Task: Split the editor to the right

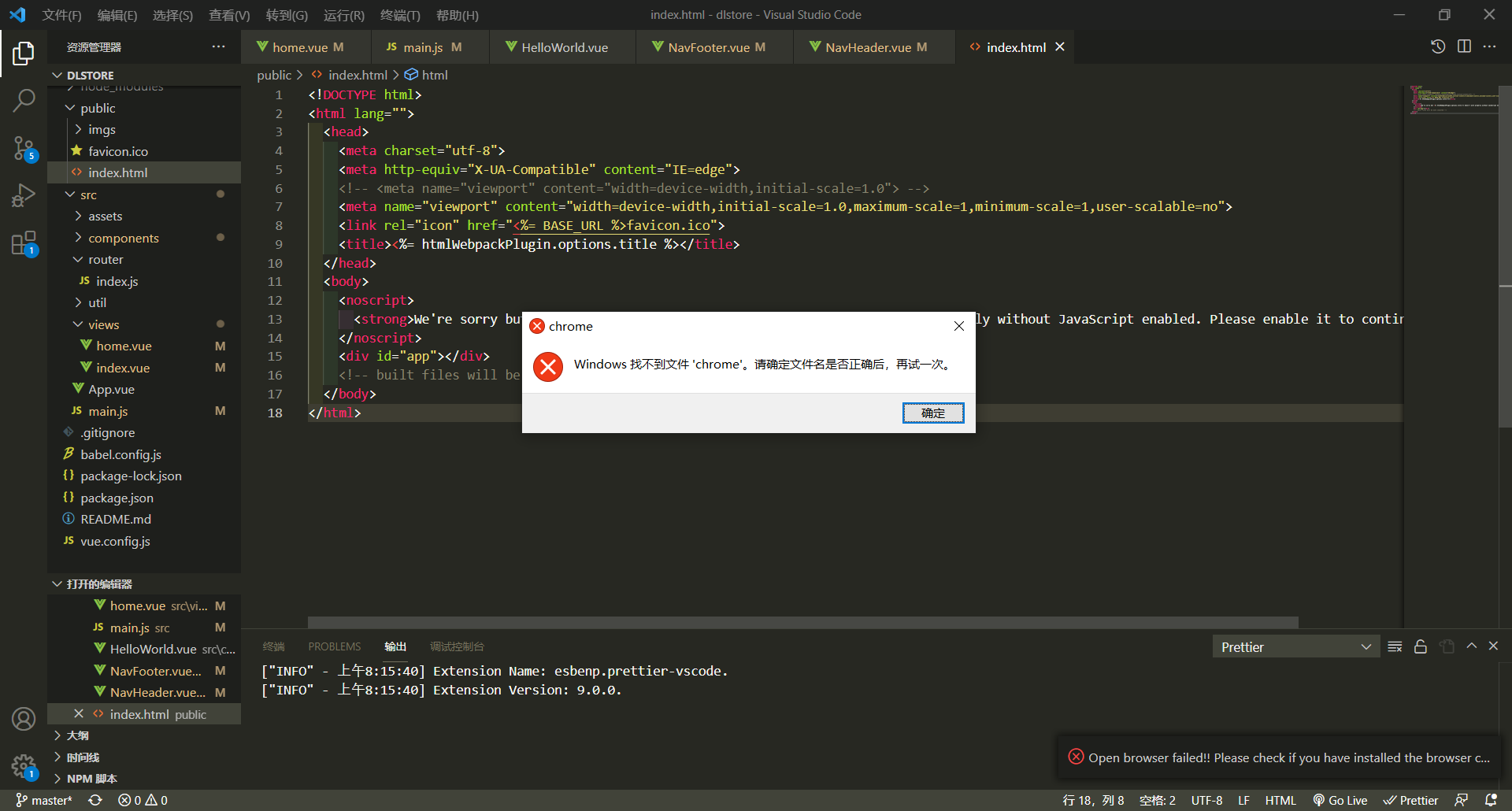Action: (x=1464, y=46)
